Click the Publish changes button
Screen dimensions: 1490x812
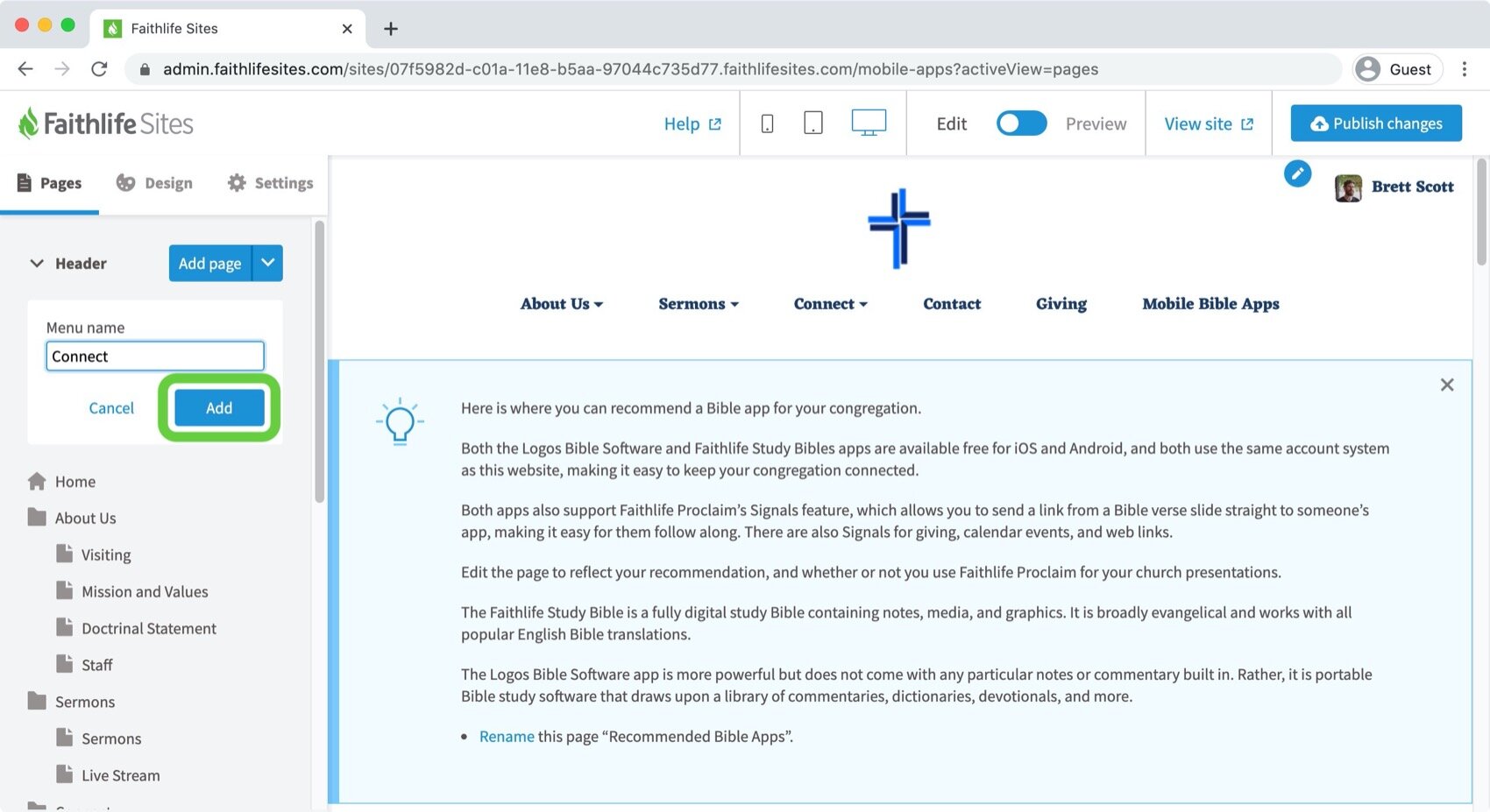[x=1376, y=124]
